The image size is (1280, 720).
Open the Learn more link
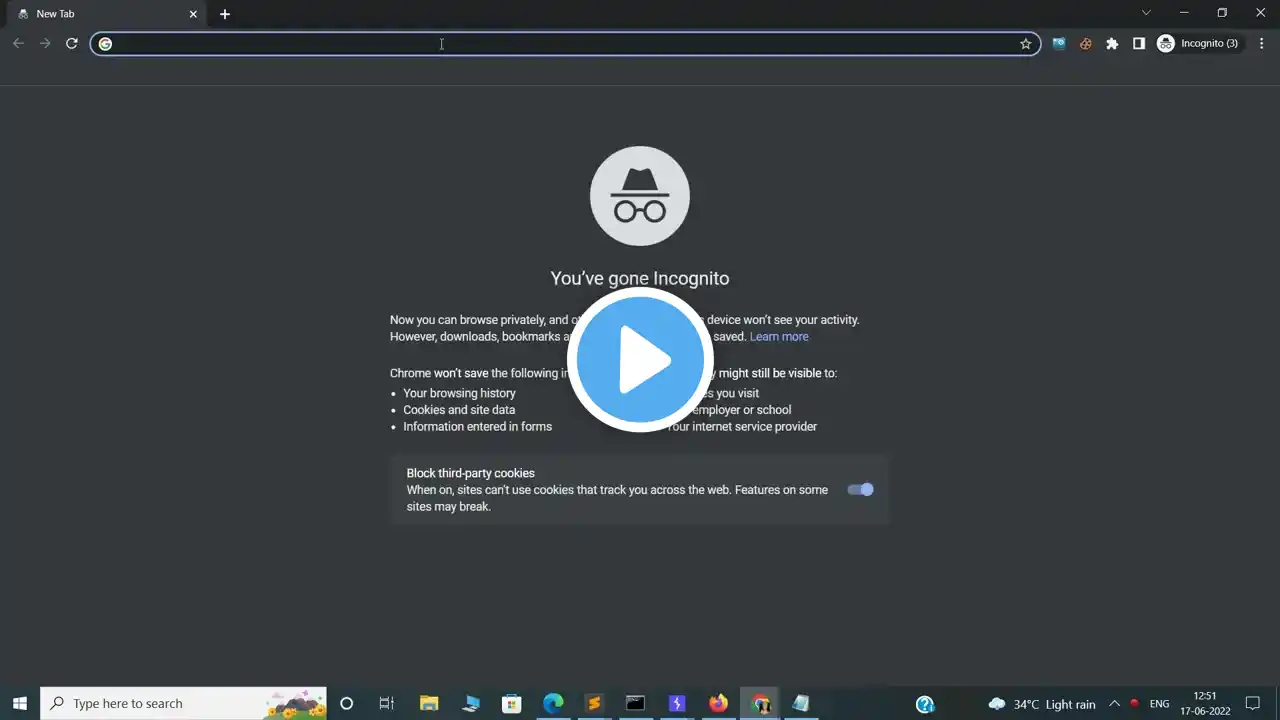click(779, 337)
